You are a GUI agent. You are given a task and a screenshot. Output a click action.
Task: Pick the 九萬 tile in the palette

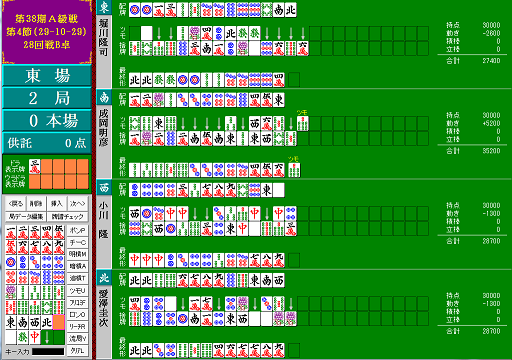pyautogui.click(x=59, y=247)
